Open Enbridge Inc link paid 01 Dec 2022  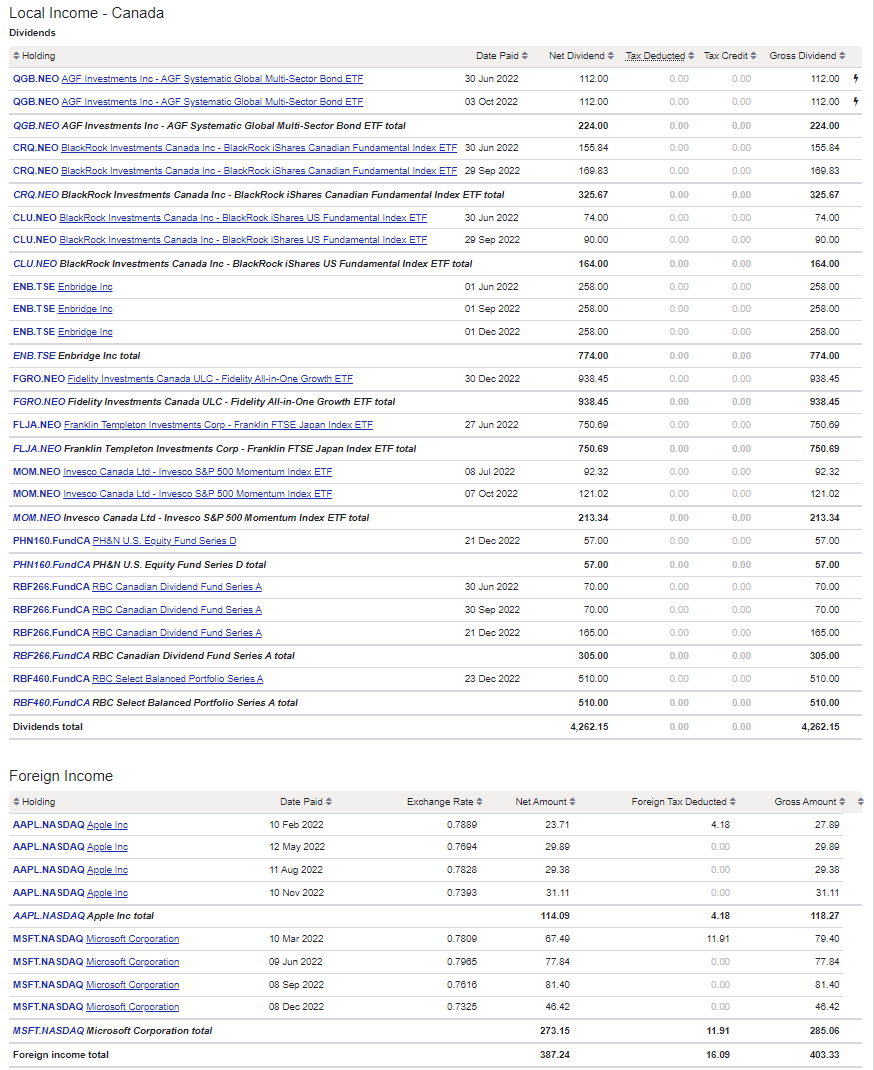[x=85, y=332]
